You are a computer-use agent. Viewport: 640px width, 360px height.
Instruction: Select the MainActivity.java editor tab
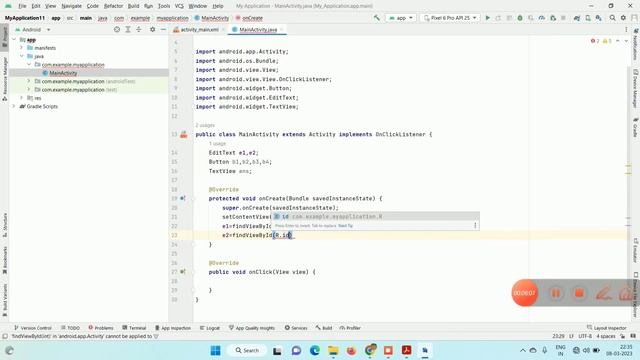258,30
